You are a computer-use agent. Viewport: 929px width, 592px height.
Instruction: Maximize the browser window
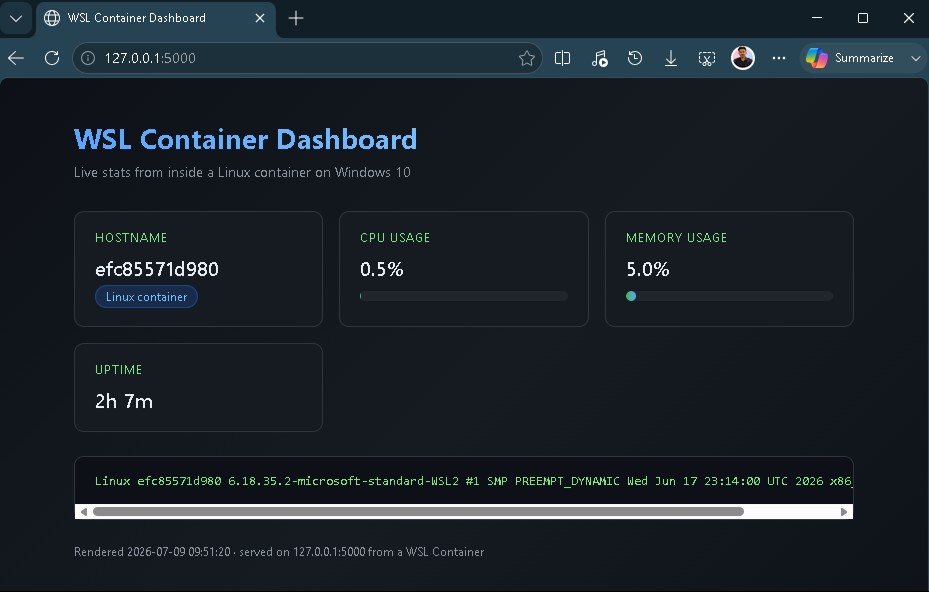(x=863, y=18)
